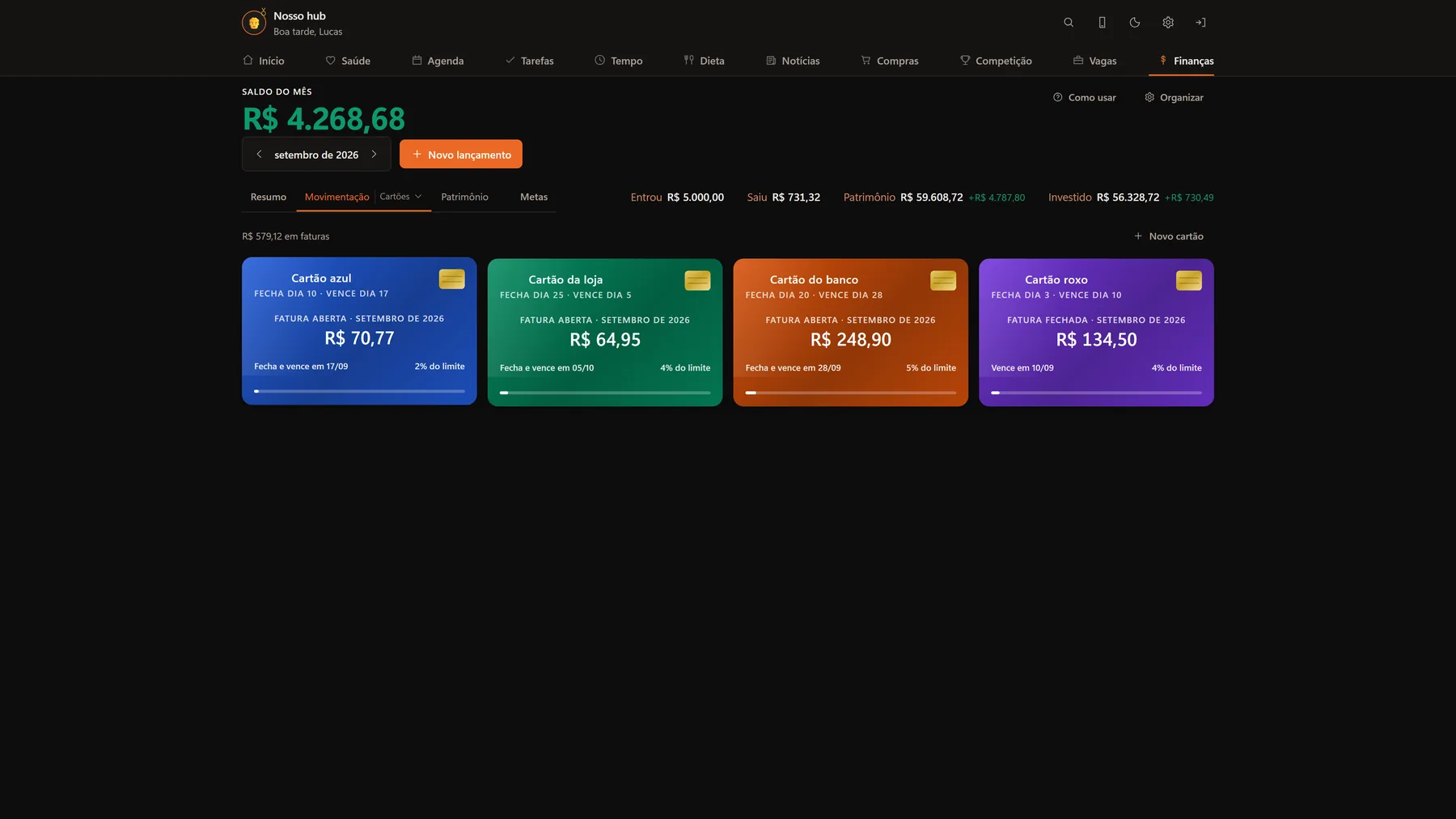Open the Cartão azul card
Screen dimensions: 1456x819
coord(359,331)
